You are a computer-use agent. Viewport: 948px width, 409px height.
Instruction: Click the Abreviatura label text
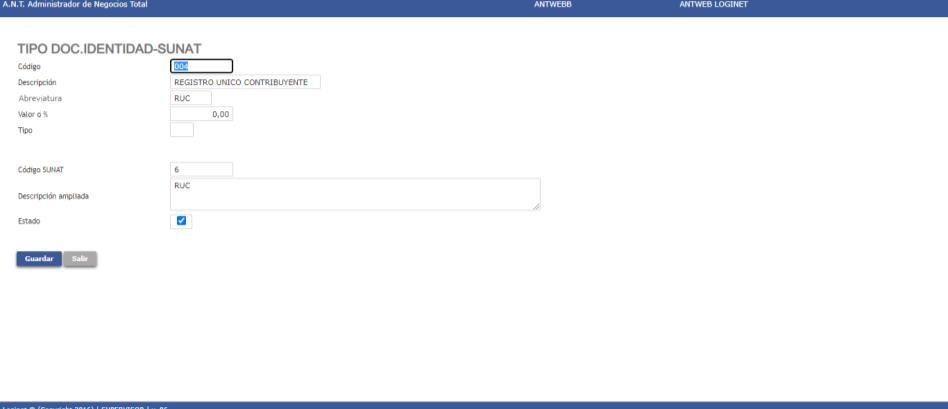coord(40,98)
